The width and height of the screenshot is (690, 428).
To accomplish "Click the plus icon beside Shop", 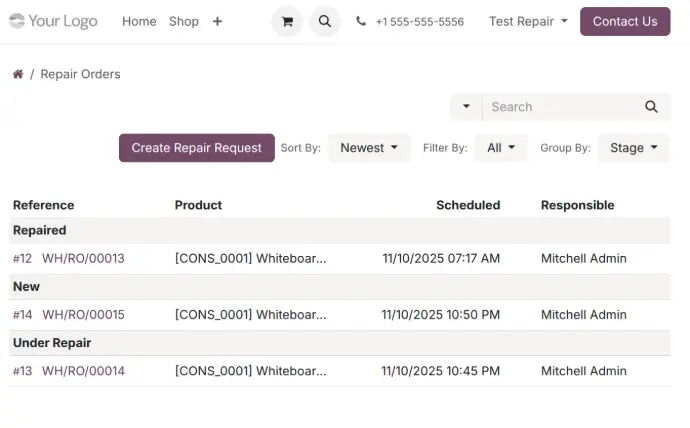I will pyautogui.click(x=217, y=21).
